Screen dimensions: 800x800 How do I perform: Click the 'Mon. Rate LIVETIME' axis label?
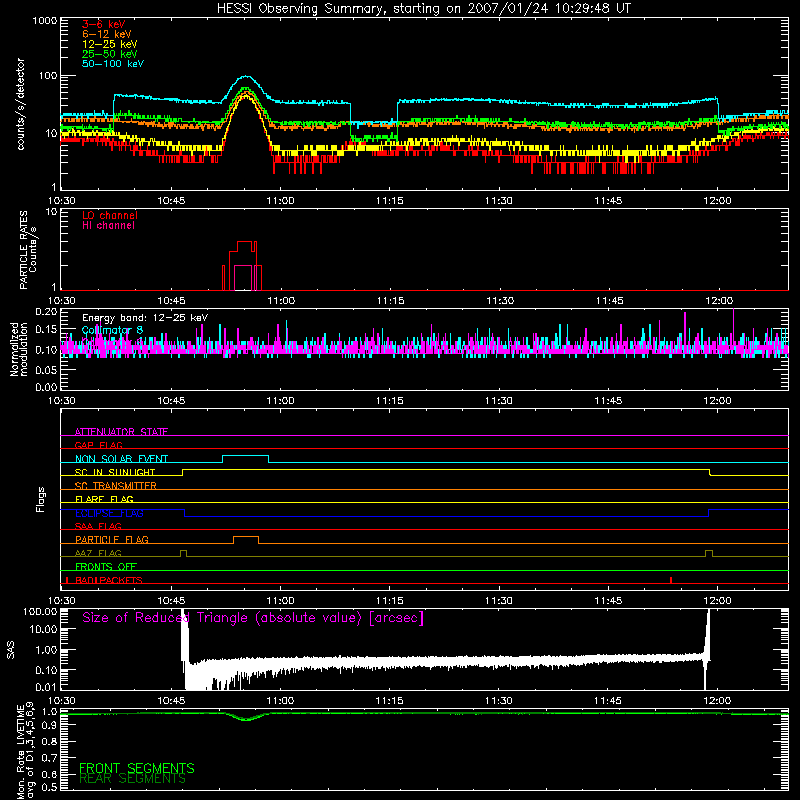(x=21, y=751)
